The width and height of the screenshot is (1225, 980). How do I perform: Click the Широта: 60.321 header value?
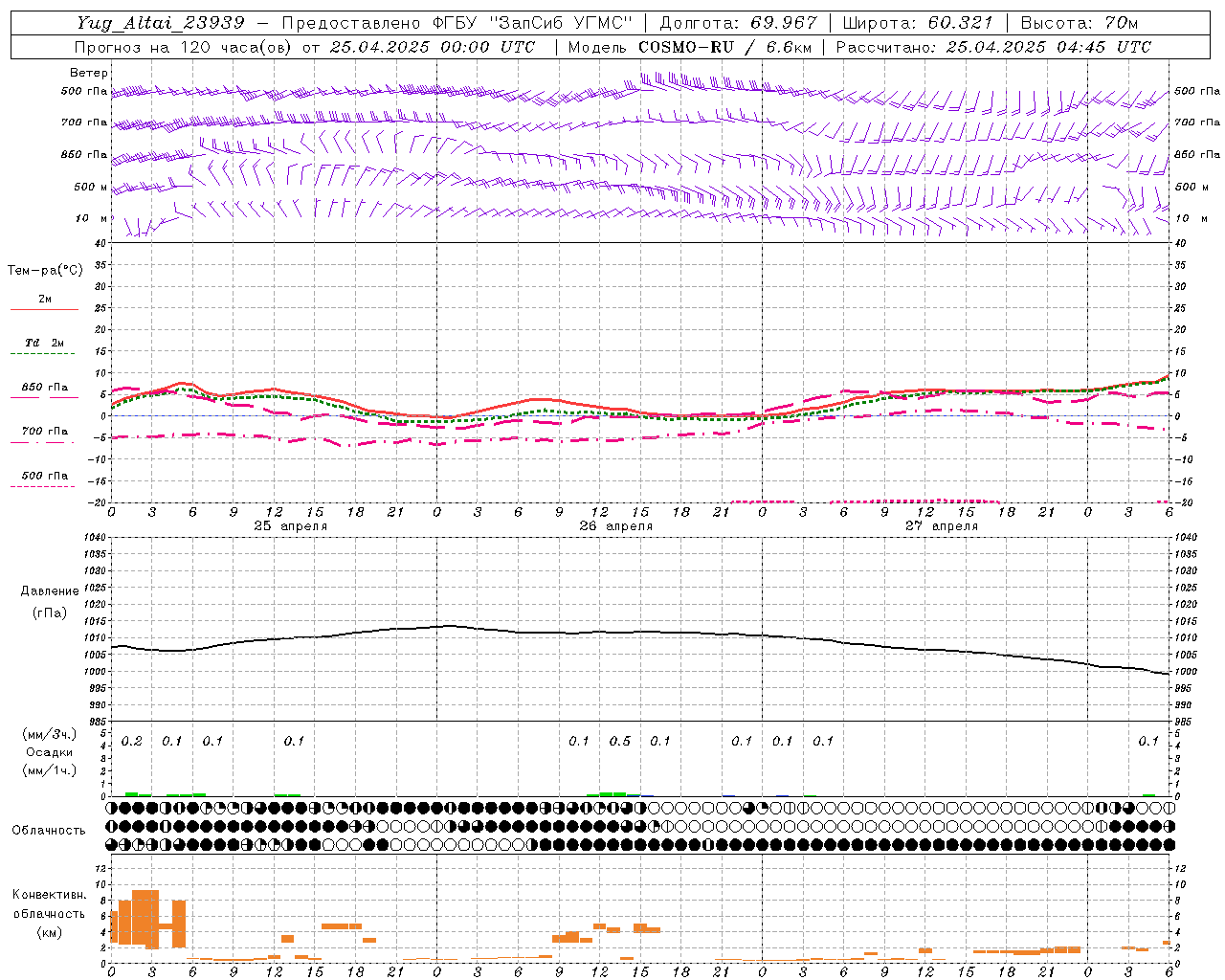918,23
